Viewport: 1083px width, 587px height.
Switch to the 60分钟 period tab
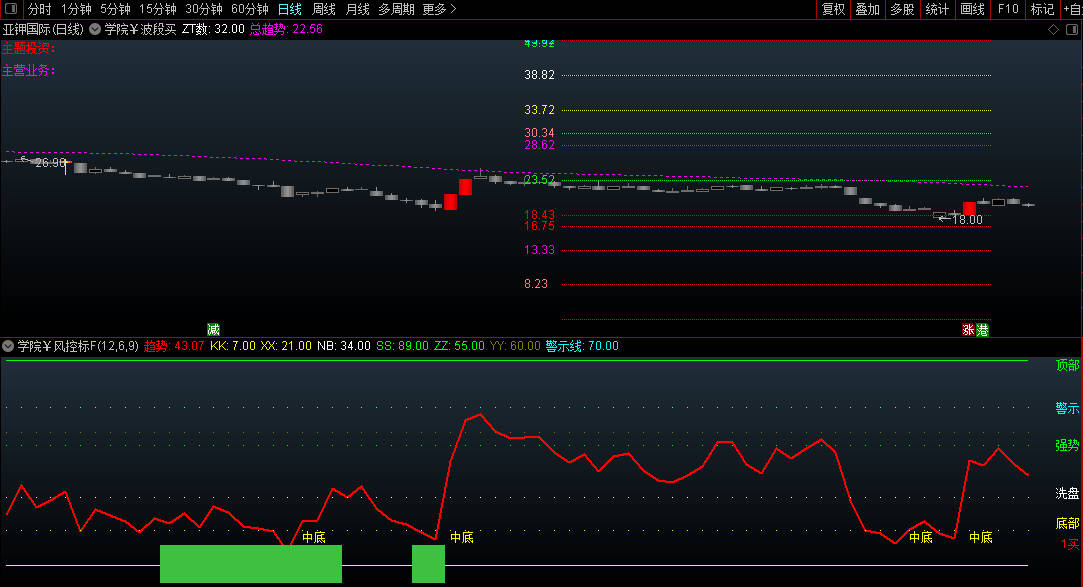coord(250,9)
